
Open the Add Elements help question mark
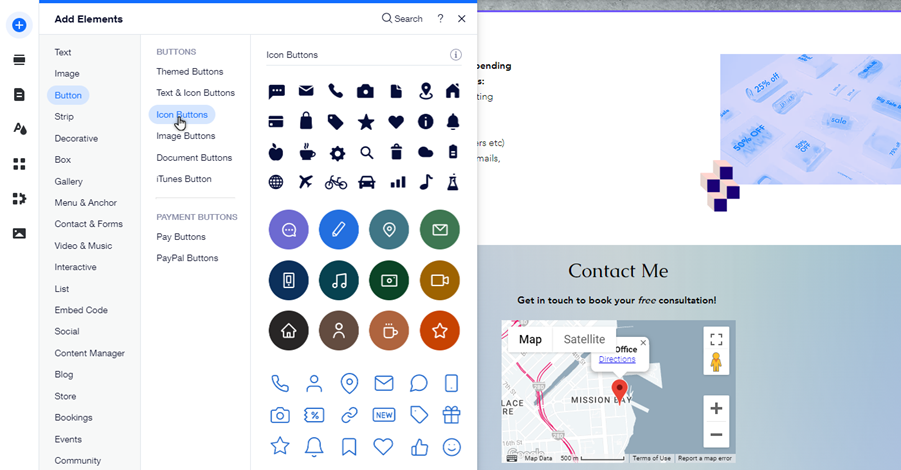tap(440, 19)
